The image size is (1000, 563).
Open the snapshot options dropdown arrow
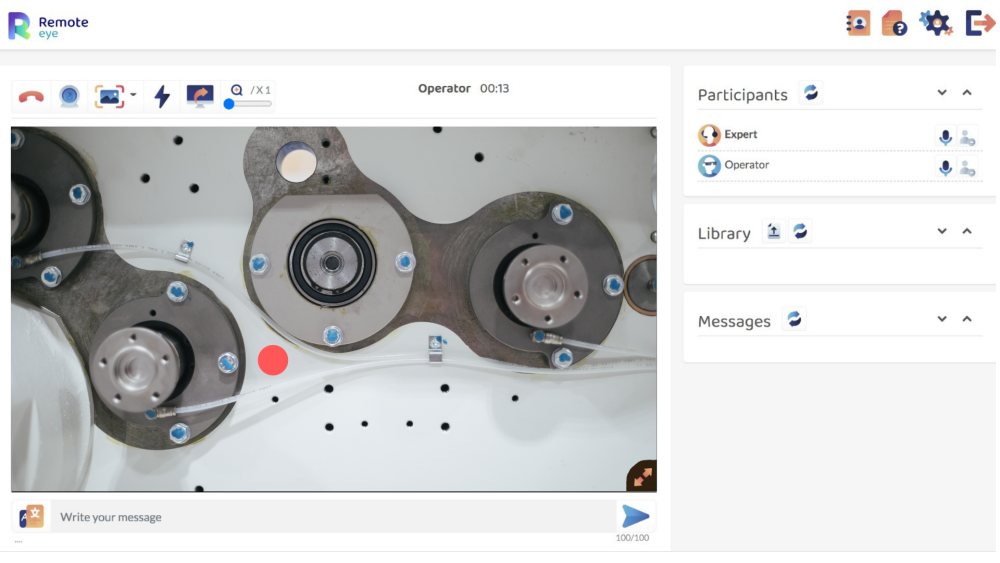click(133, 95)
